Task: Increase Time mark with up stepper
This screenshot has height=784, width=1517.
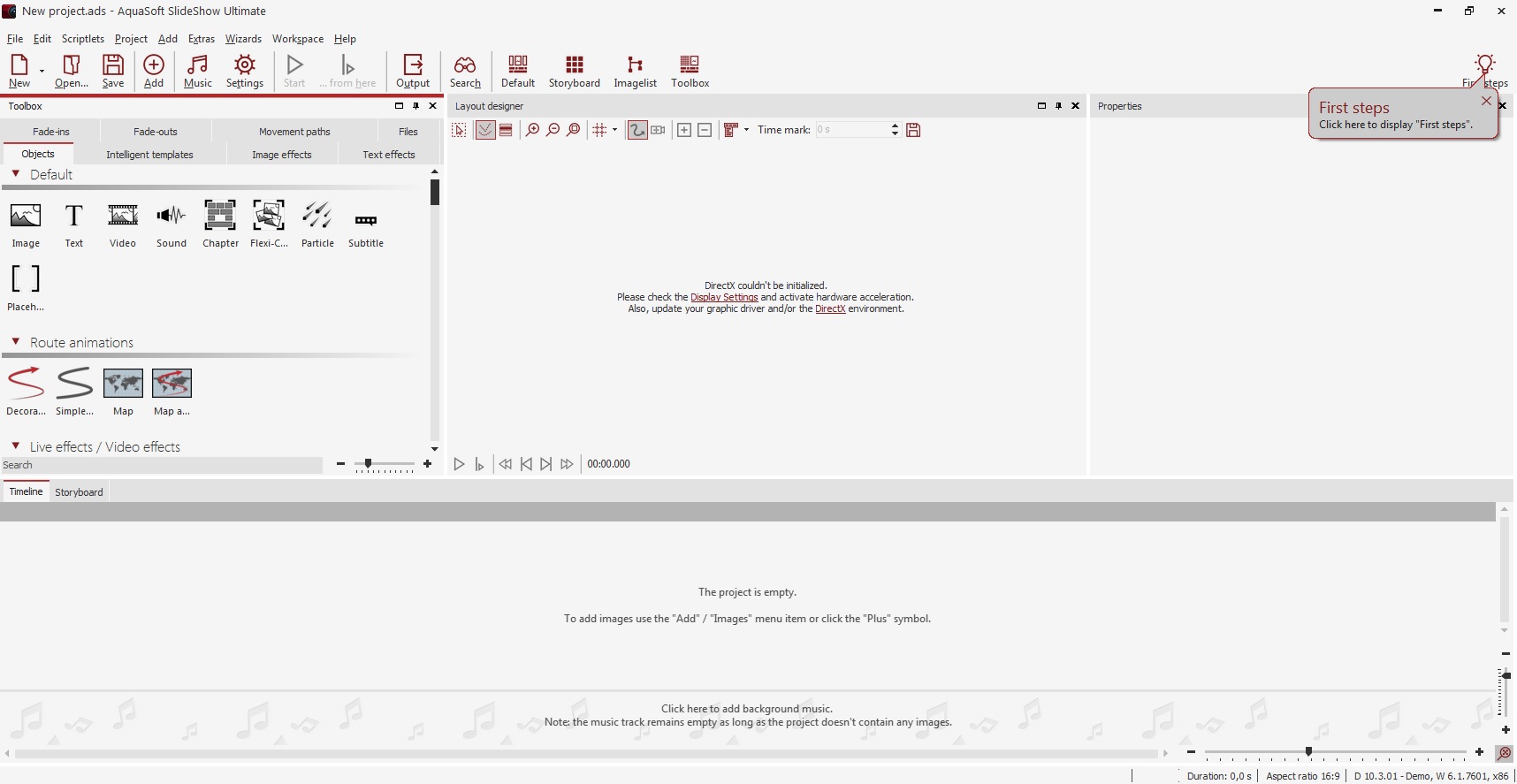Action: 895,126
